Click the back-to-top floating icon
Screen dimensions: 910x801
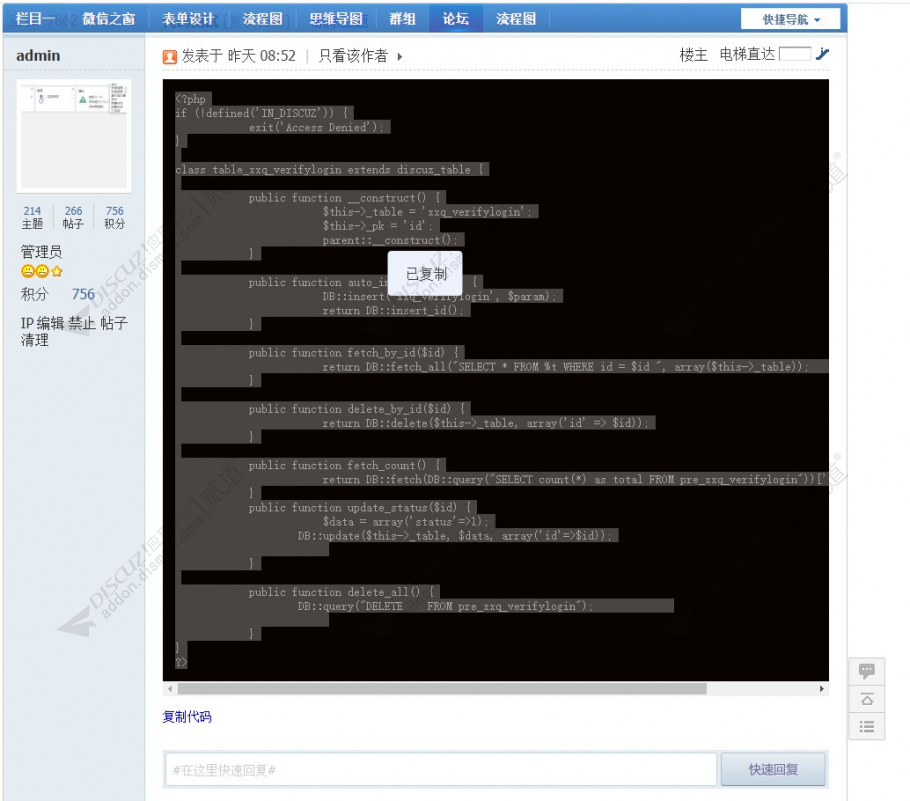point(867,699)
